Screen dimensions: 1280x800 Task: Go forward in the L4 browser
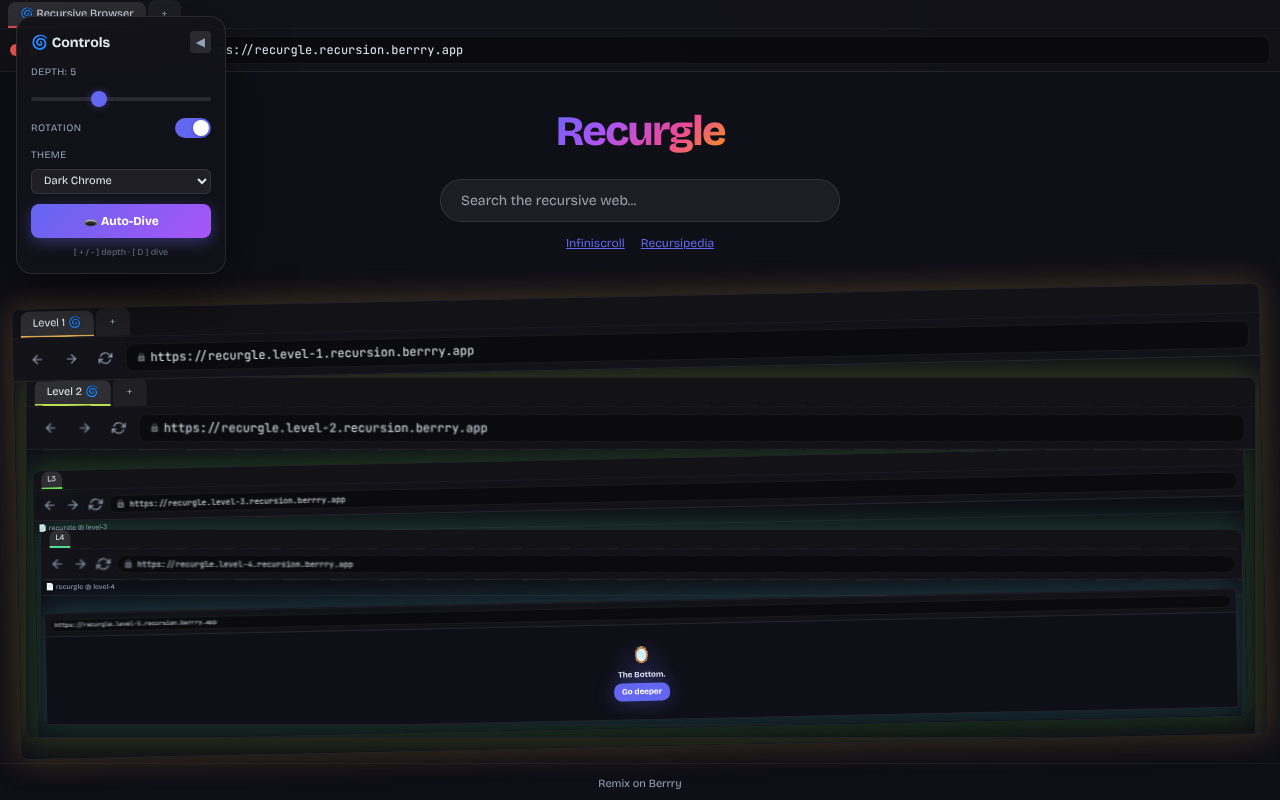[80, 564]
